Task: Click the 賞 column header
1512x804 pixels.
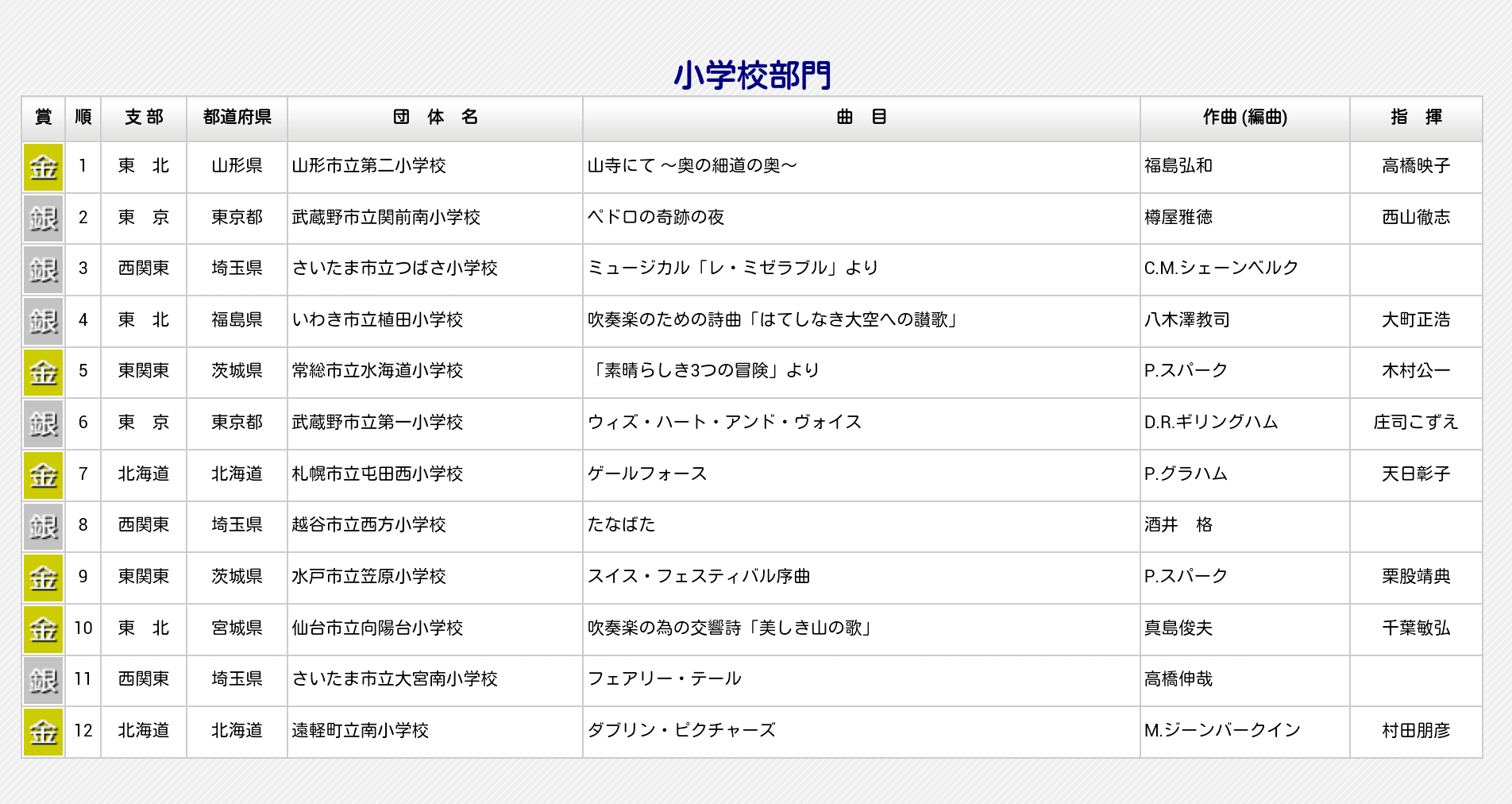Action: 43,118
